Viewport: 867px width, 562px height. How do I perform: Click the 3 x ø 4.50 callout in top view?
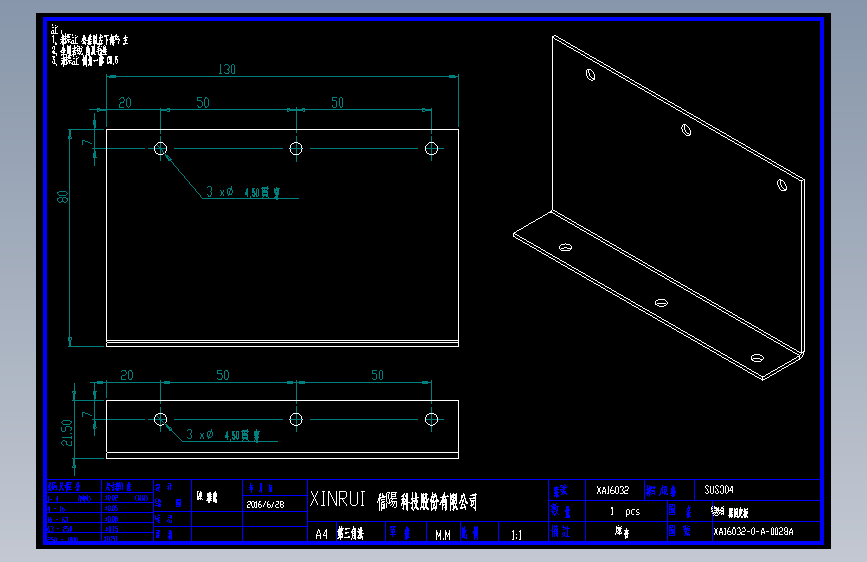tap(243, 192)
